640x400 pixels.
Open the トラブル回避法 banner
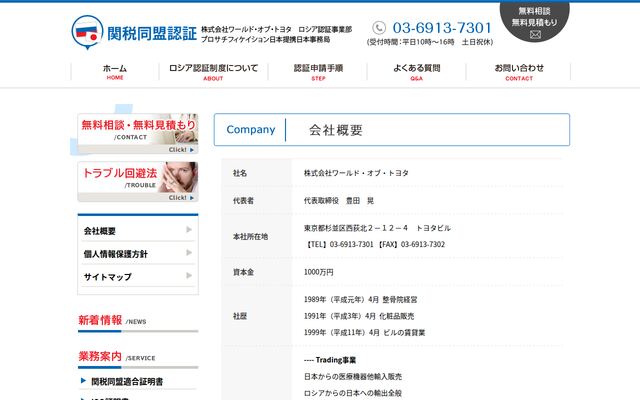(x=138, y=182)
